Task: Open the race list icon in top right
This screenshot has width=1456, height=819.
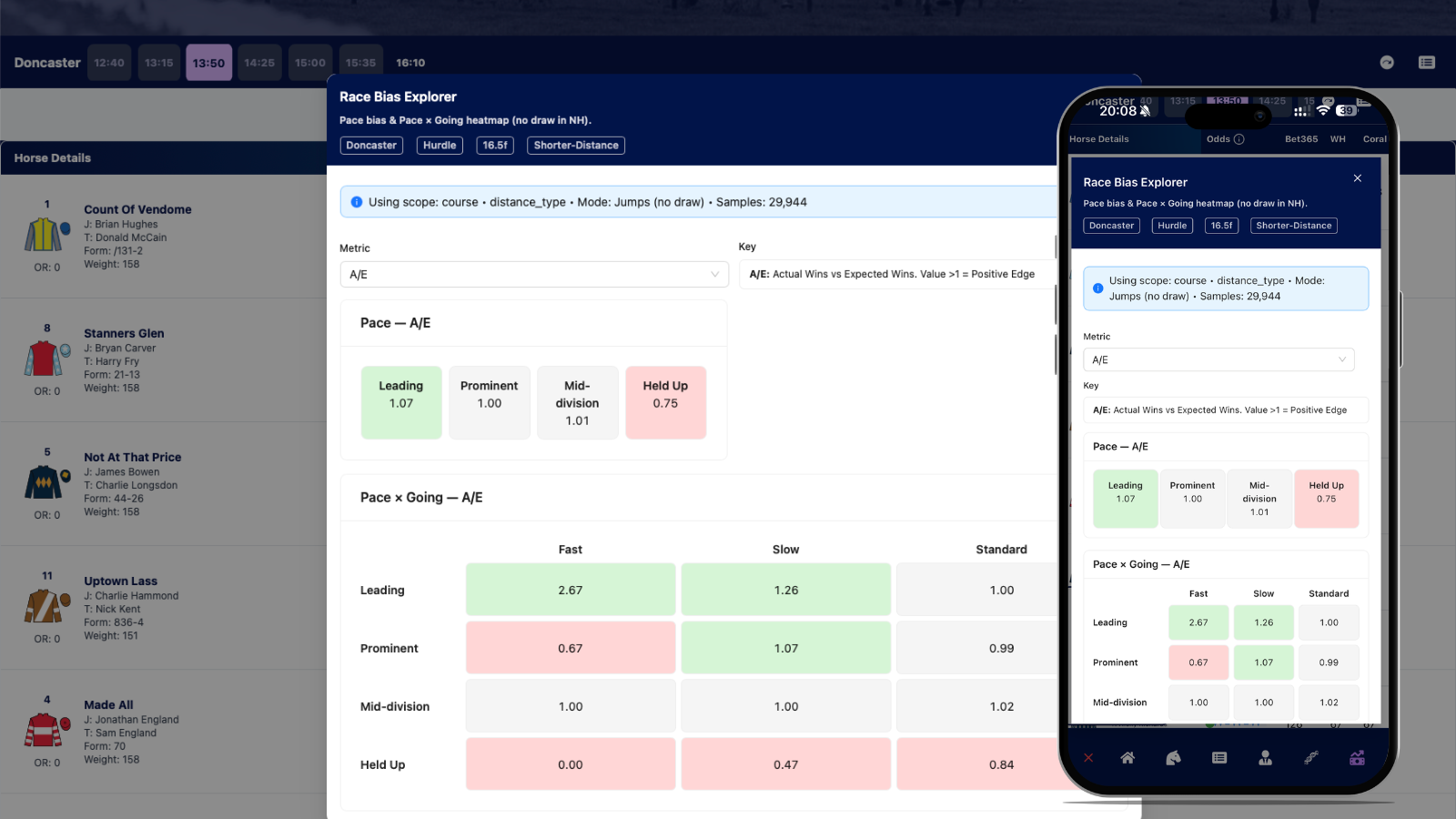Action: click(1427, 62)
